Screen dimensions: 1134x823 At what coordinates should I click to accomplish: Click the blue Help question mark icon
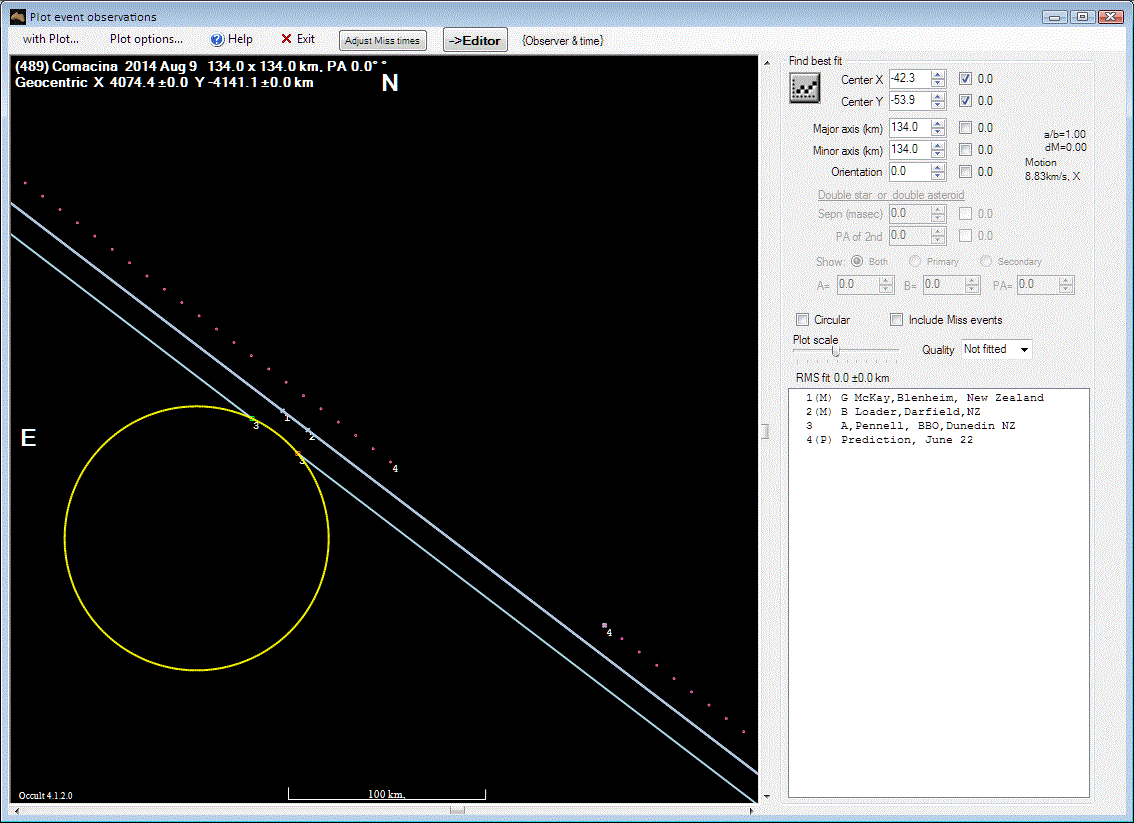(216, 40)
